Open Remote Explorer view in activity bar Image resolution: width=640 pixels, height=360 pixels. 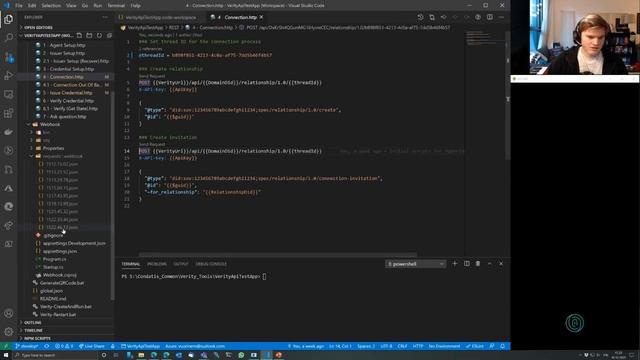pos(9,94)
